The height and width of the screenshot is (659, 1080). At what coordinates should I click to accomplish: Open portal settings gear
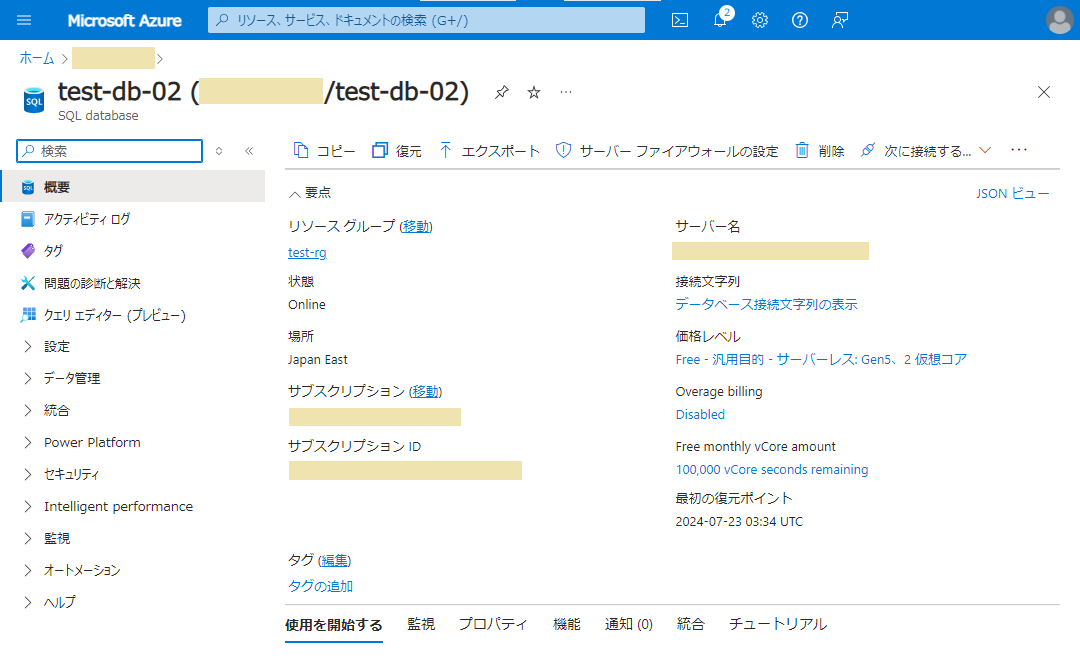760,20
